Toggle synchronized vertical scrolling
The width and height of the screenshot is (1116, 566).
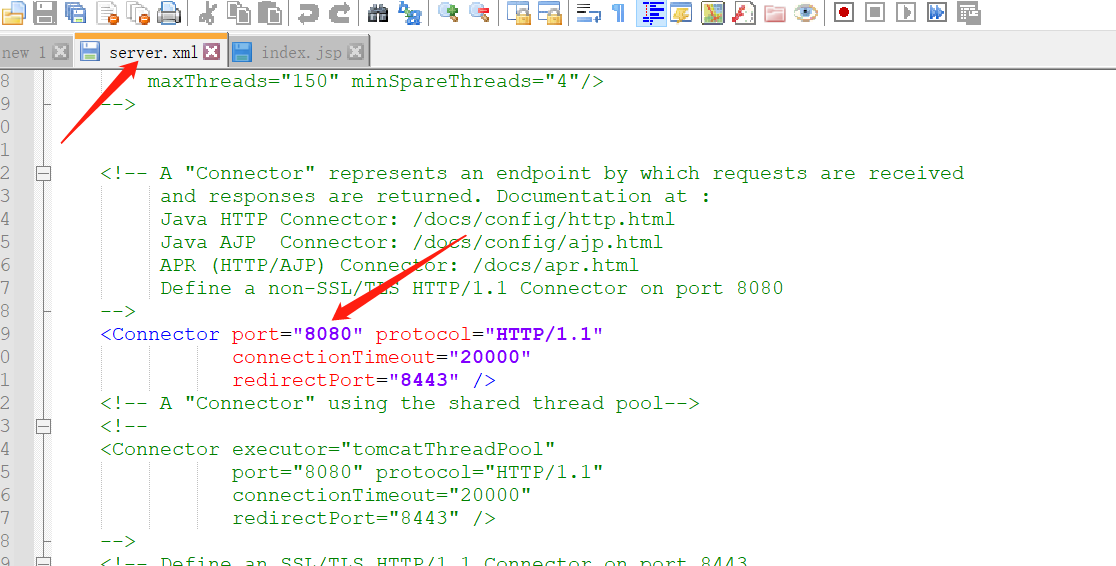pyautogui.click(x=519, y=12)
